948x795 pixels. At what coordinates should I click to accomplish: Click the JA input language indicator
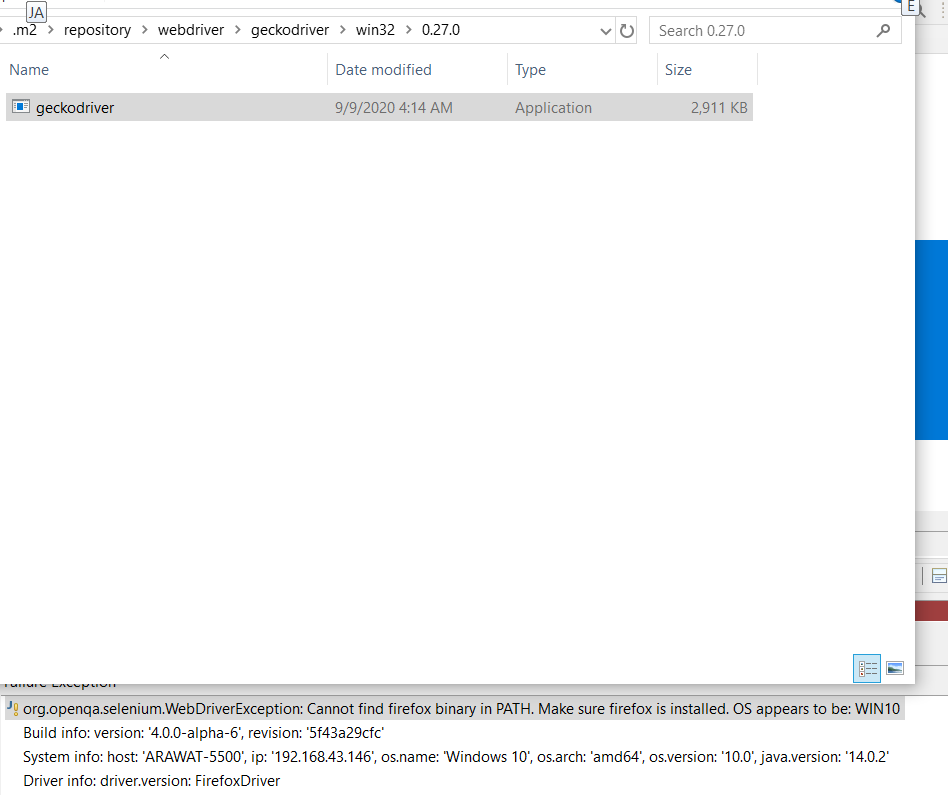pos(36,12)
